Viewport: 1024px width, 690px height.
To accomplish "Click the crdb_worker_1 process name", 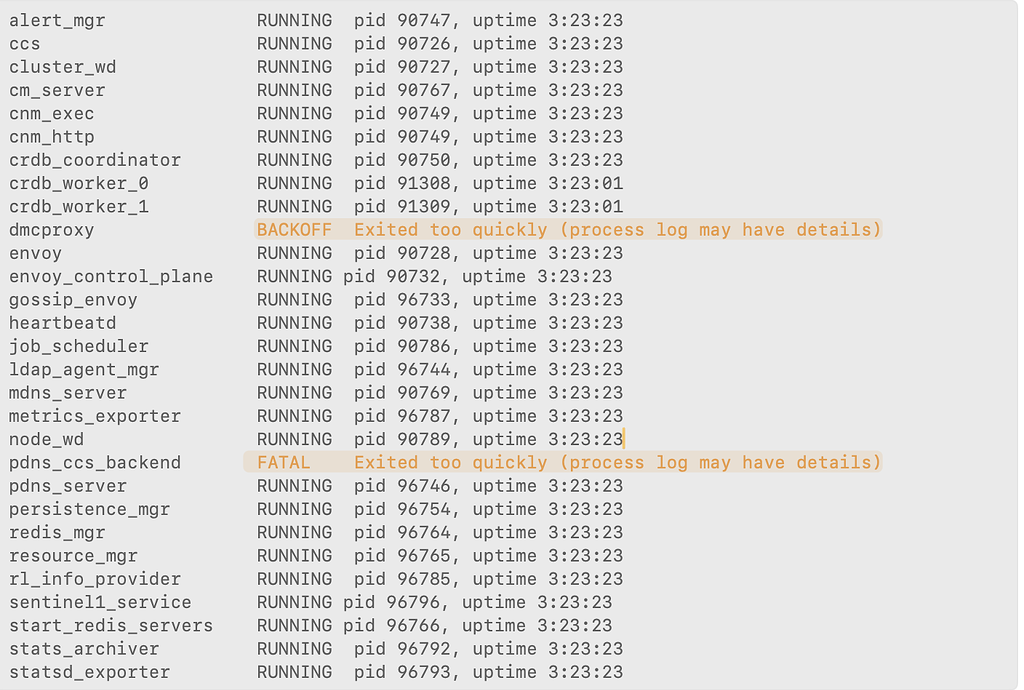I will coord(78,207).
